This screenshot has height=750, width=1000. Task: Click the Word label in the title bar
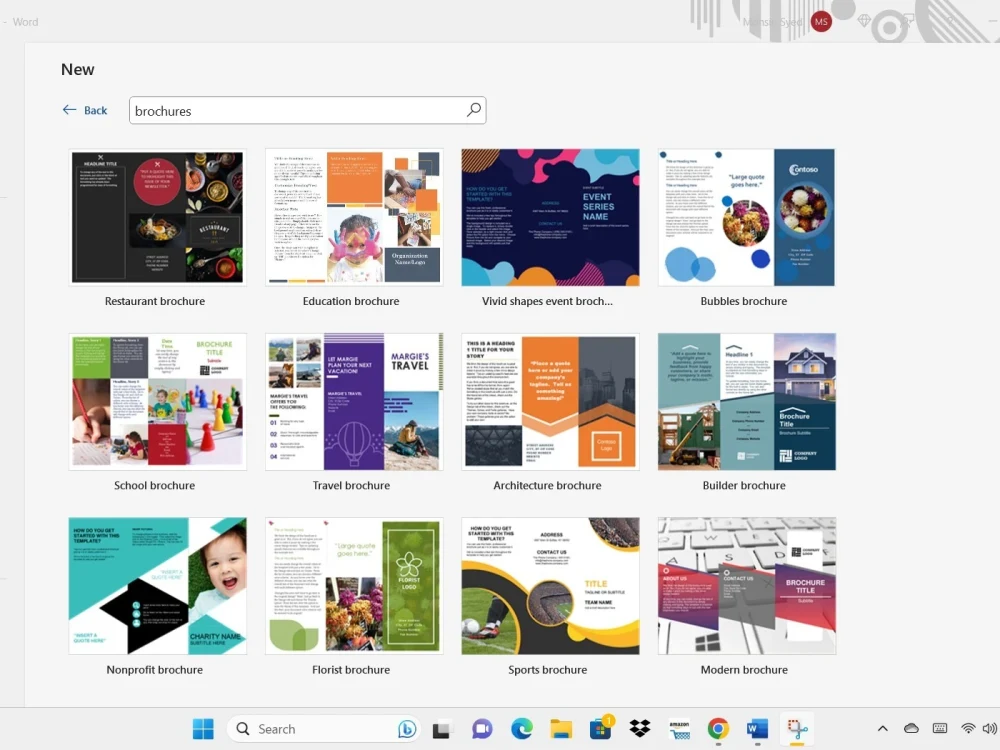pos(25,21)
